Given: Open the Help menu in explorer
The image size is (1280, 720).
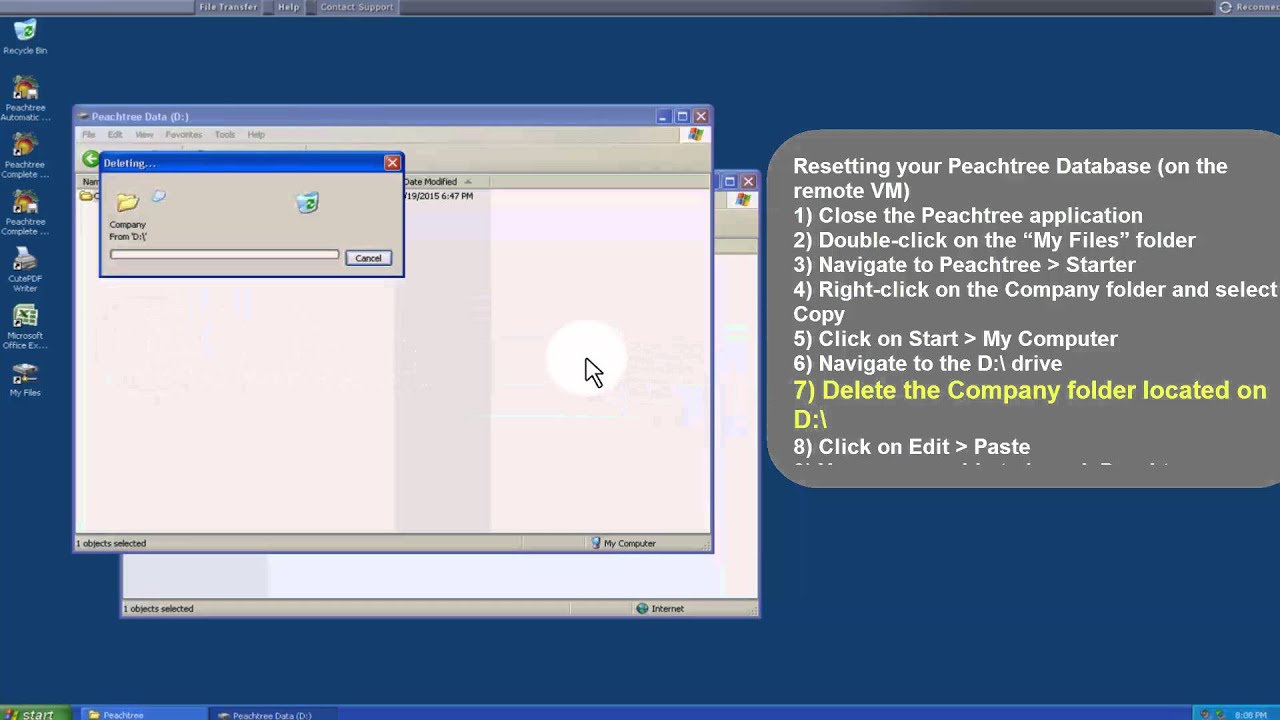Looking at the screenshot, I should tap(256, 134).
